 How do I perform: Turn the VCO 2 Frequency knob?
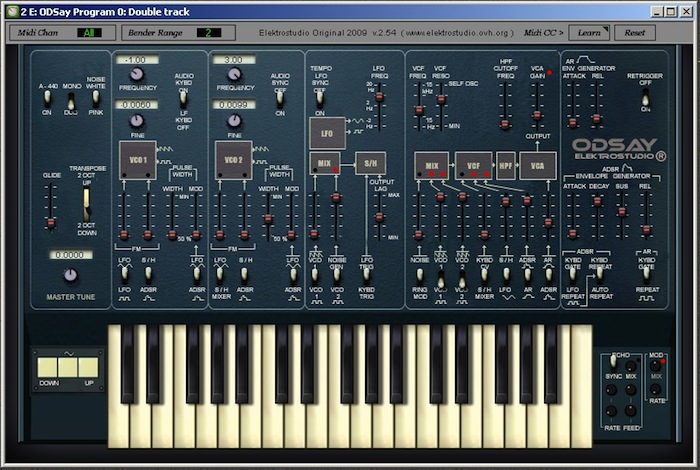click(x=234, y=74)
